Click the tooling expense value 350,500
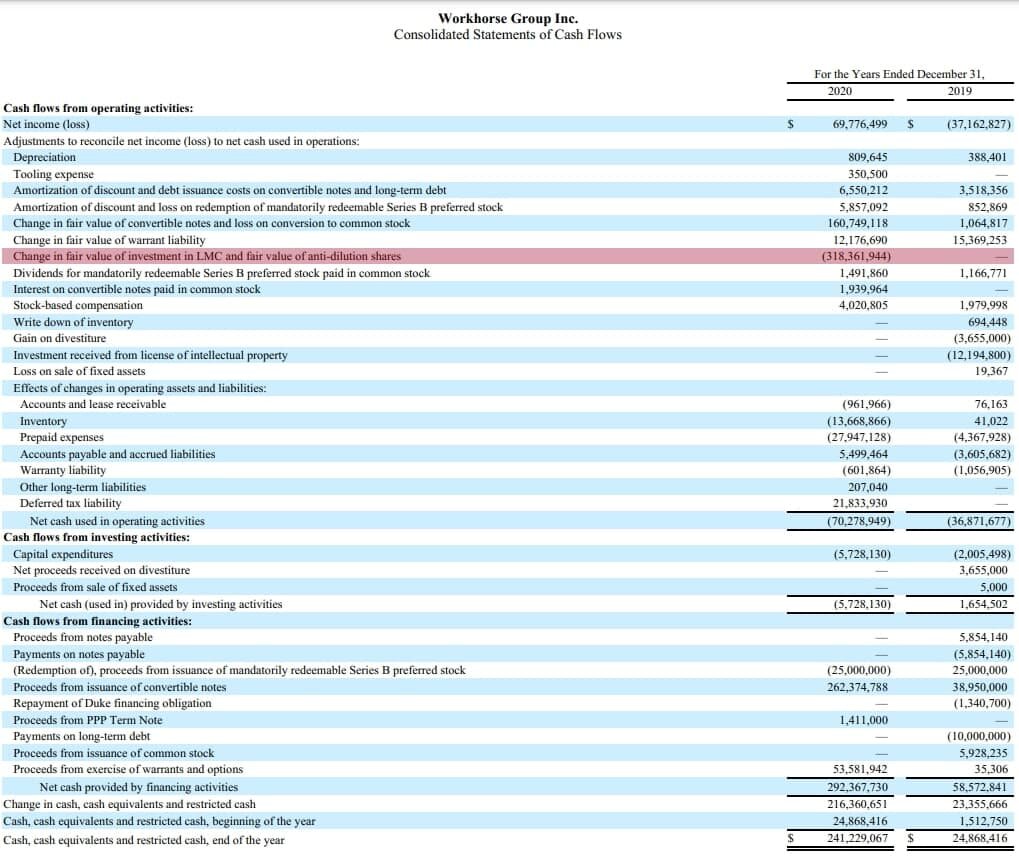 (x=868, y=174)
